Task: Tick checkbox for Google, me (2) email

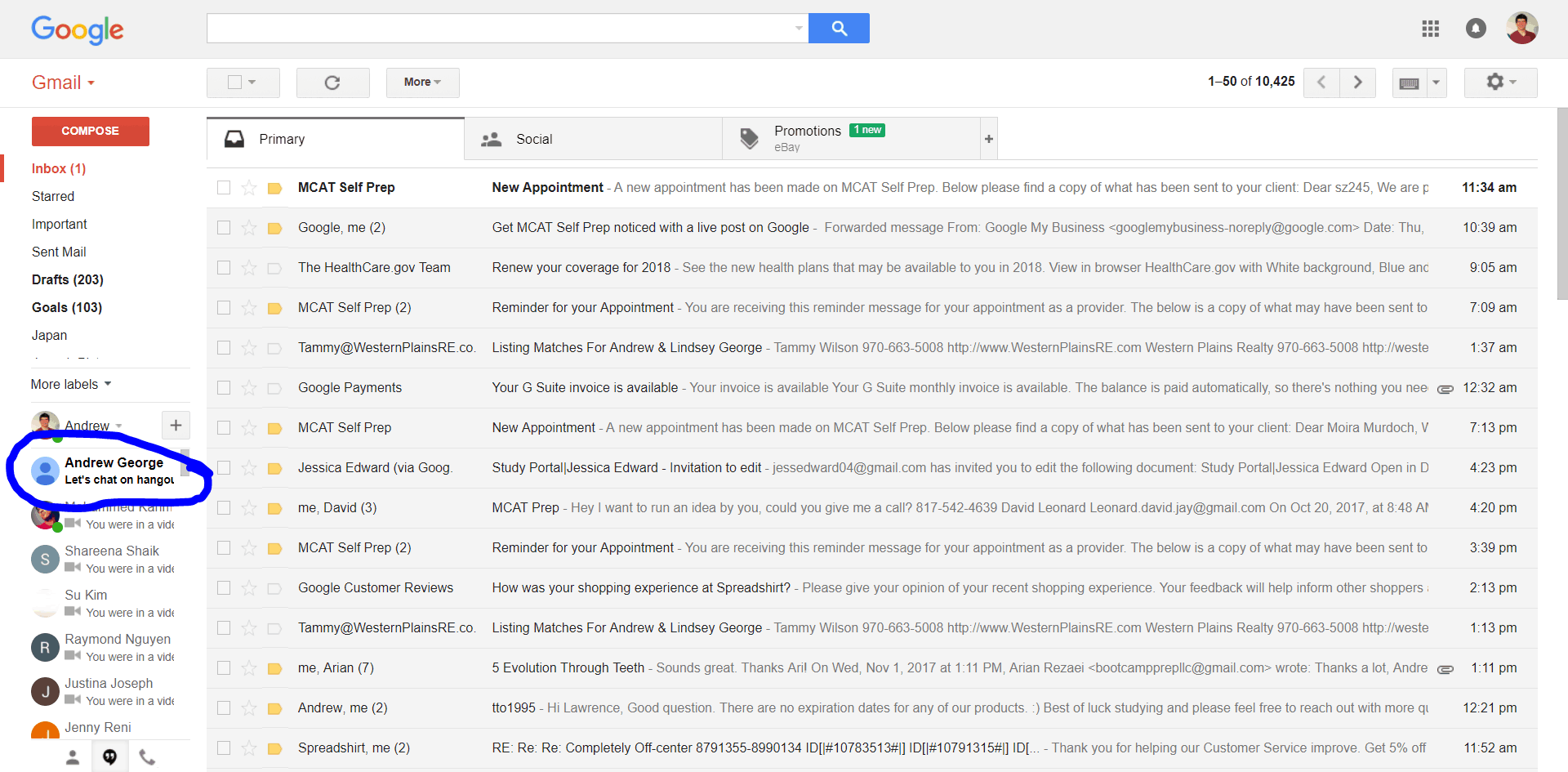Action: pyautogui.click(x=224, y=228)
